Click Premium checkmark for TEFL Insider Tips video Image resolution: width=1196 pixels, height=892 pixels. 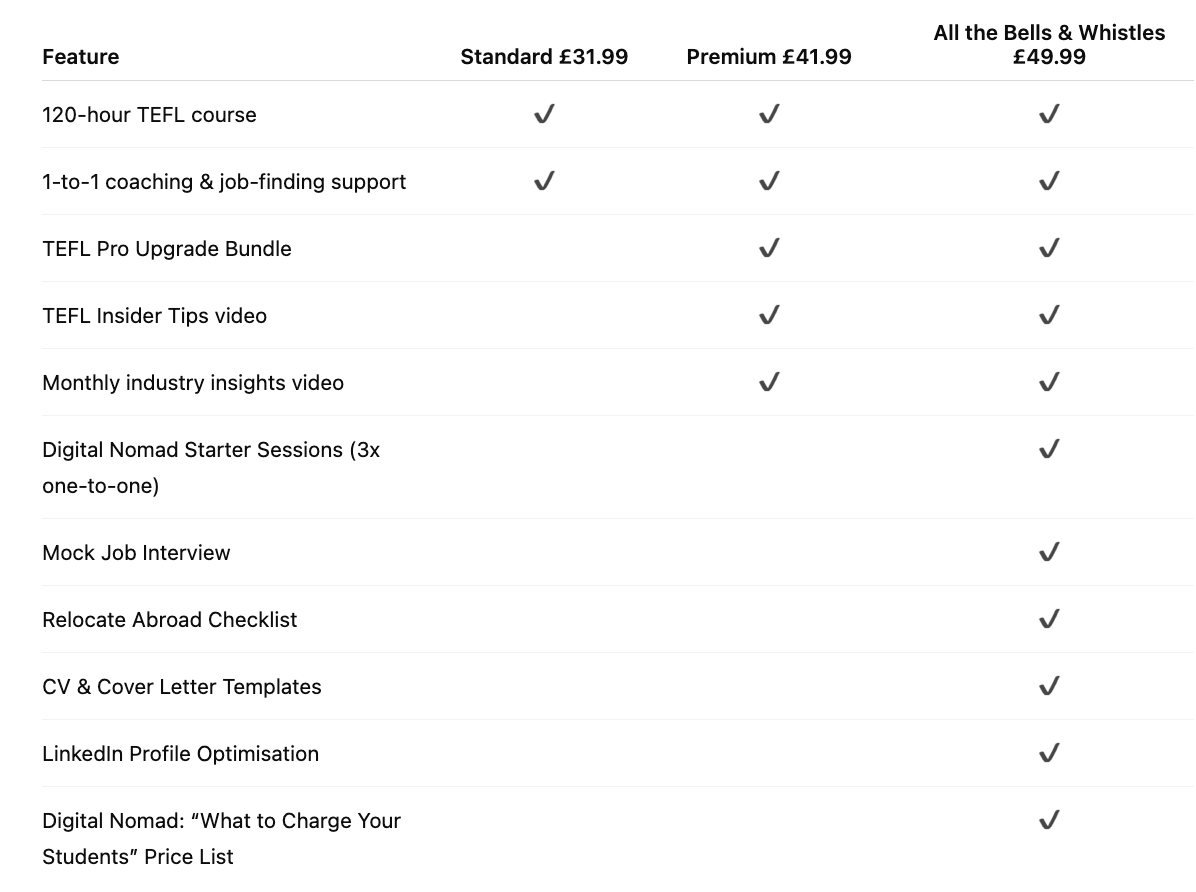[x=769, y=316]
